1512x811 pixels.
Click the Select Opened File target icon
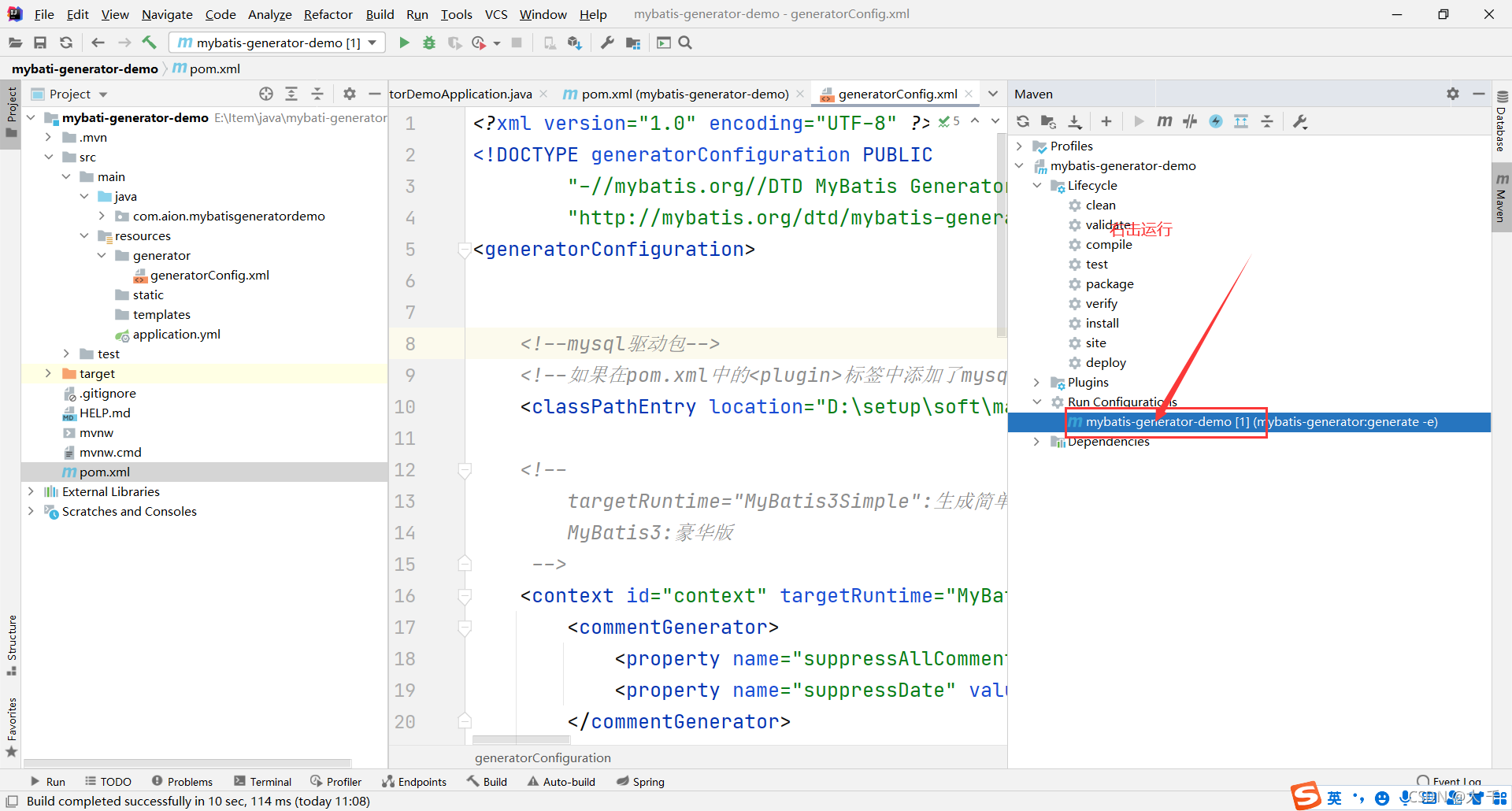click(x=266, y=94)
